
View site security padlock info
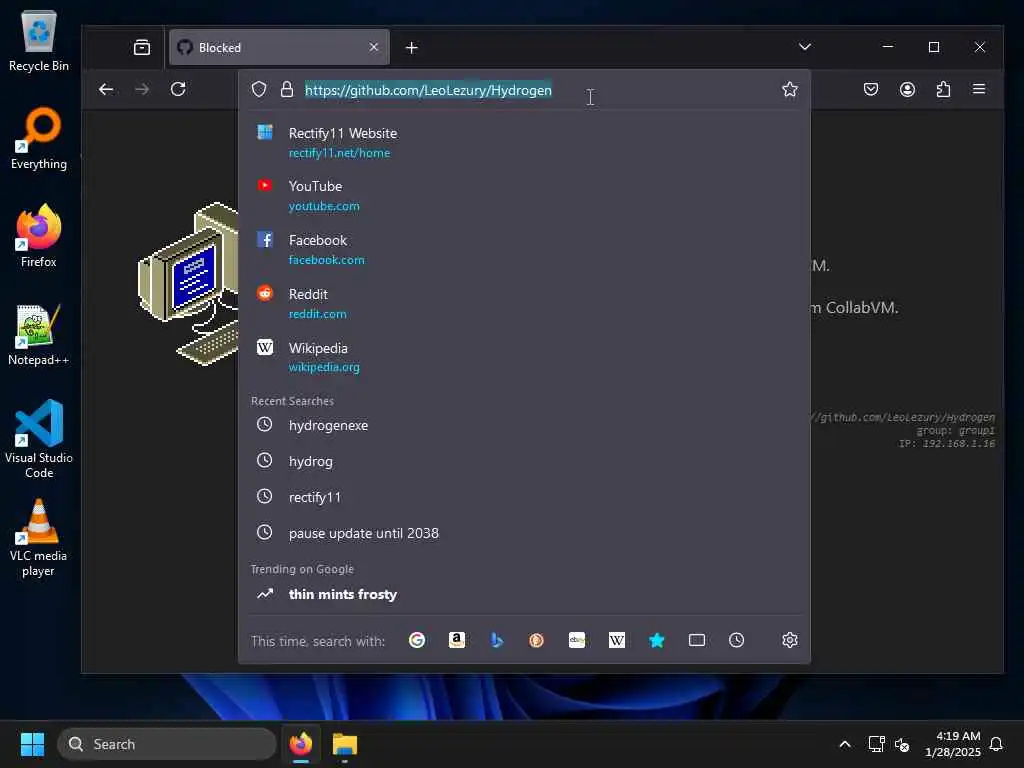287,89
